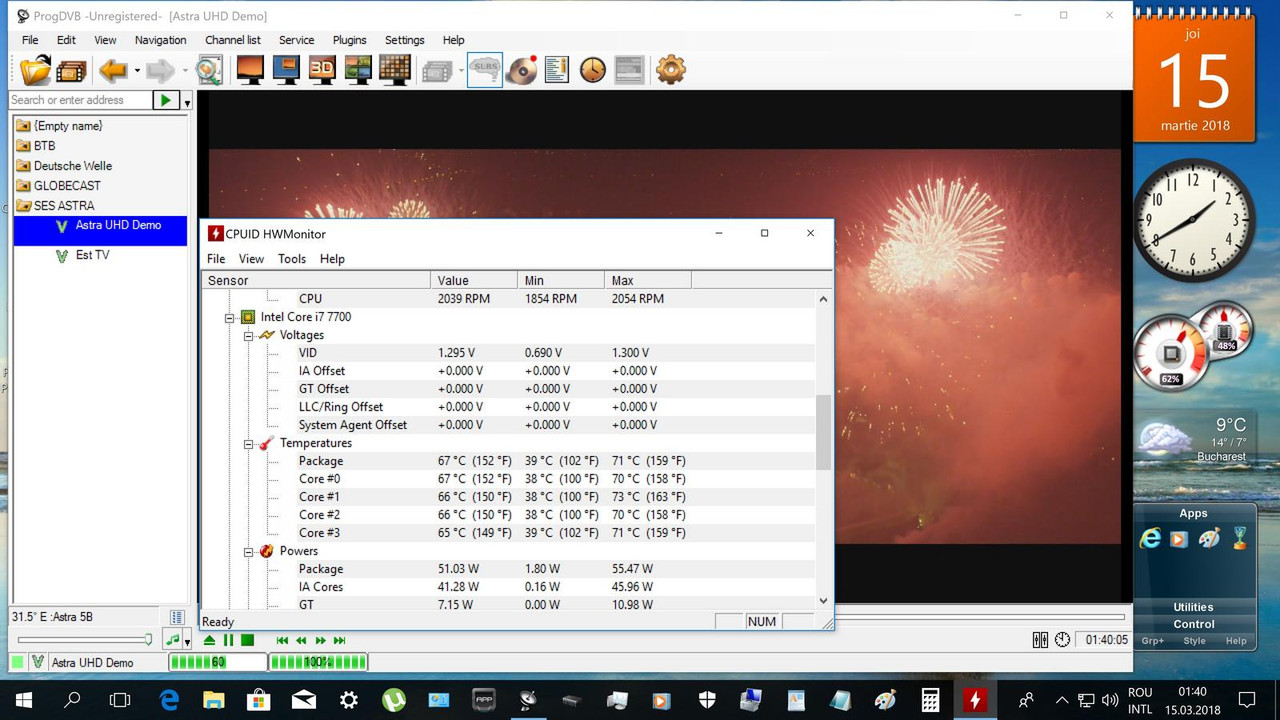1280x720 pixels.
Task: Open dropdown next to green play address button
Action: (187, 102)
